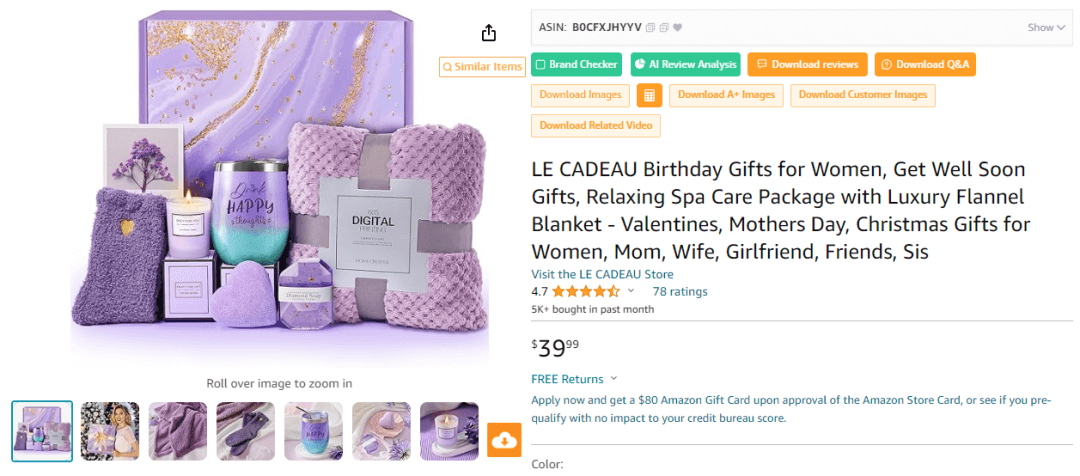
Task: Click the Brand Checker button
Action: (x=576, y=65)
